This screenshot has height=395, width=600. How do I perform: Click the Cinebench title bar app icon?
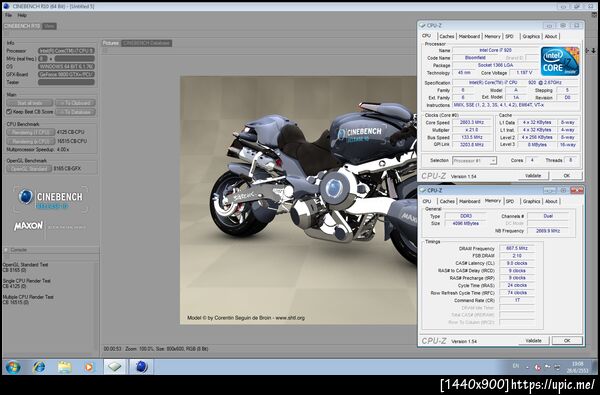point(6,6)
